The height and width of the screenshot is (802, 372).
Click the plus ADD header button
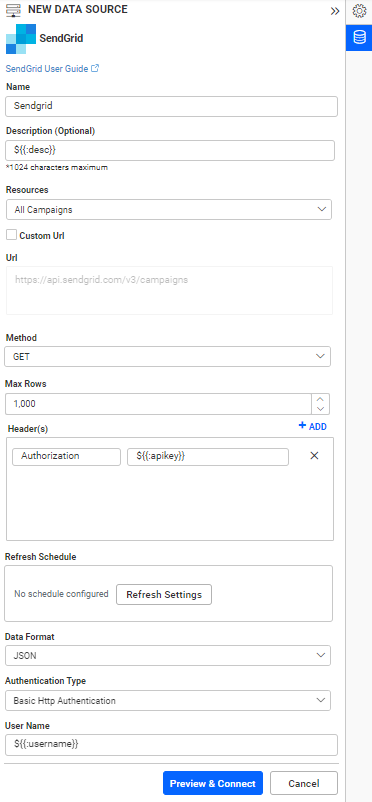click(x=313, y=426)
